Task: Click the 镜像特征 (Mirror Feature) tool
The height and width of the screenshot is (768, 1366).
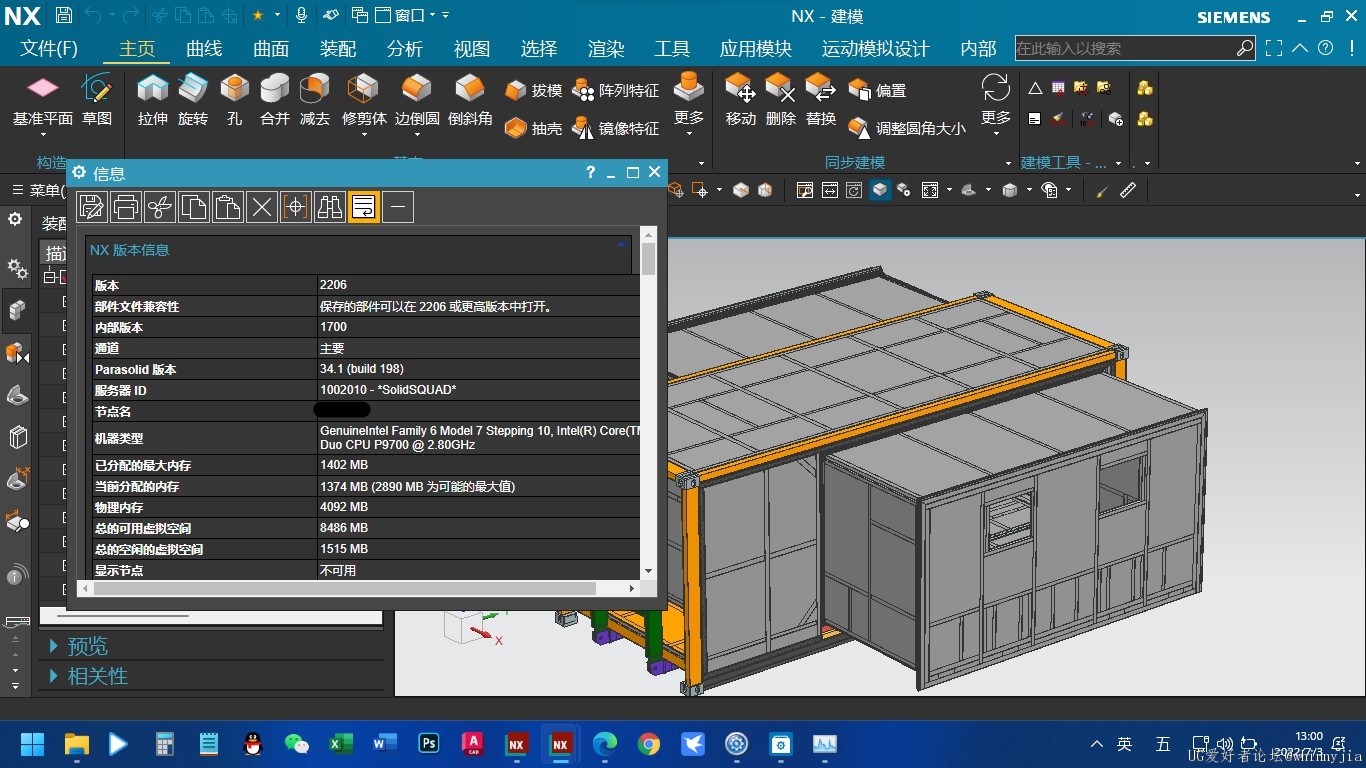Action: tap(616, 128)
